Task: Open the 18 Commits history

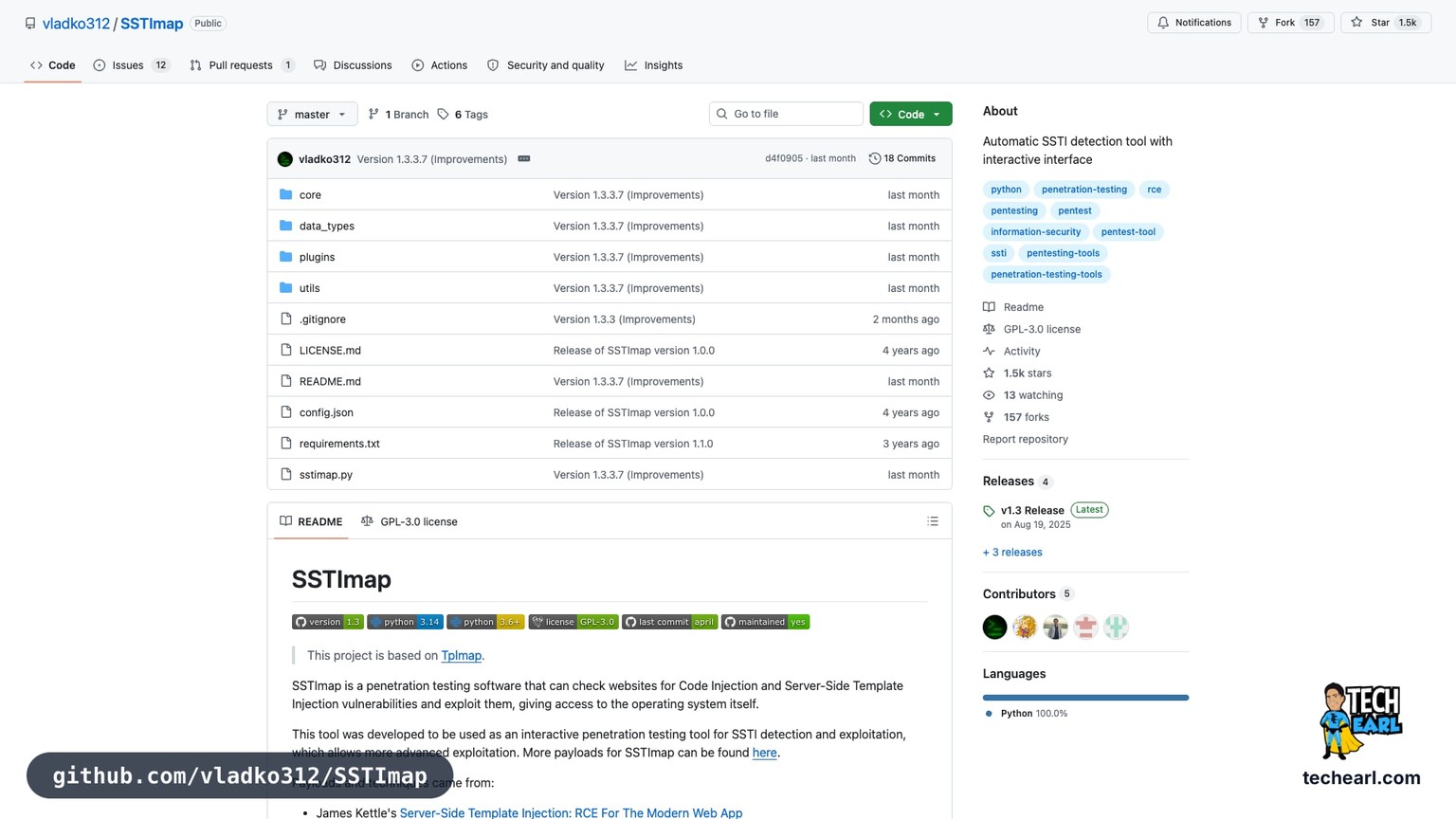Action: coord(902,158)
